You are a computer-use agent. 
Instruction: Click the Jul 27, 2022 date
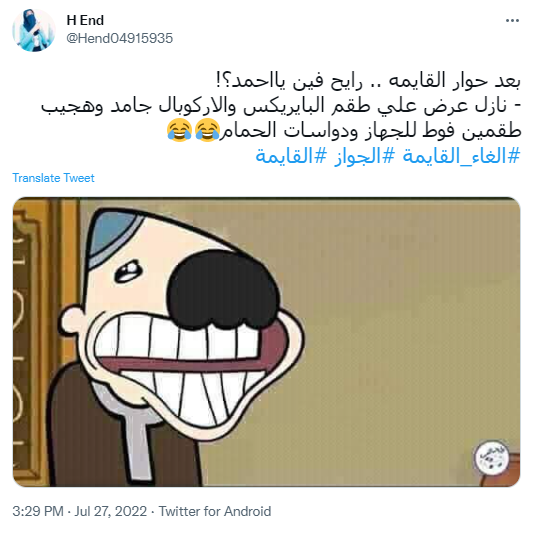click(x=111, y=511)
